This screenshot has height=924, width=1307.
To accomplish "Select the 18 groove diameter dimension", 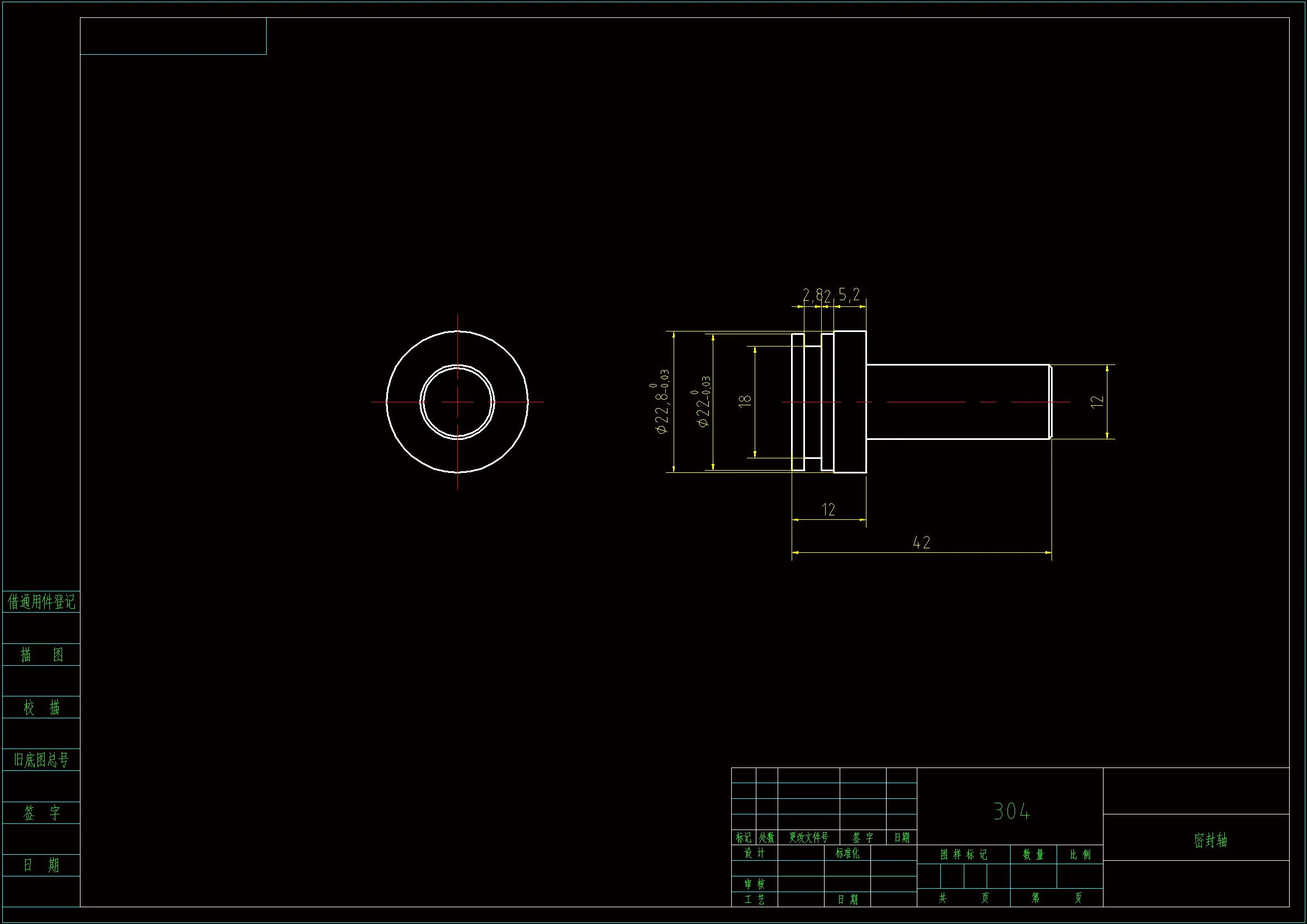I will (745, 400).
